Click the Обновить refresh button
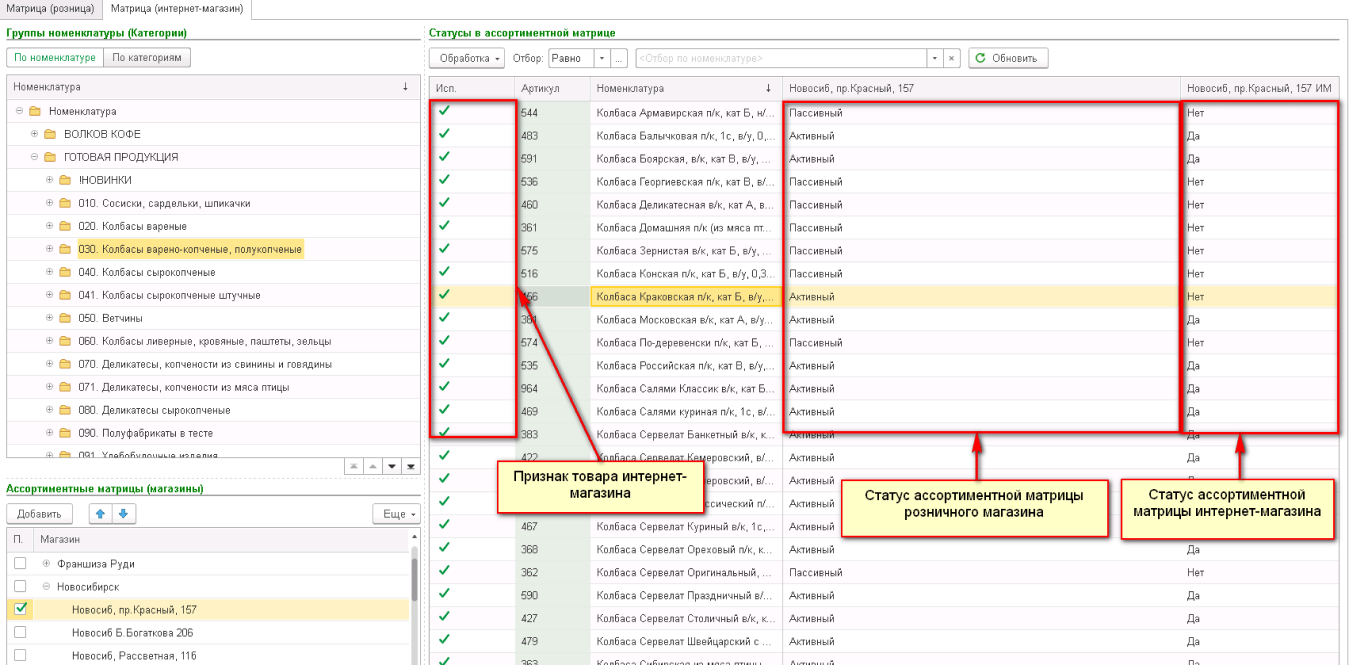This screenshot has width=1349, height=665. [1008, 58]
